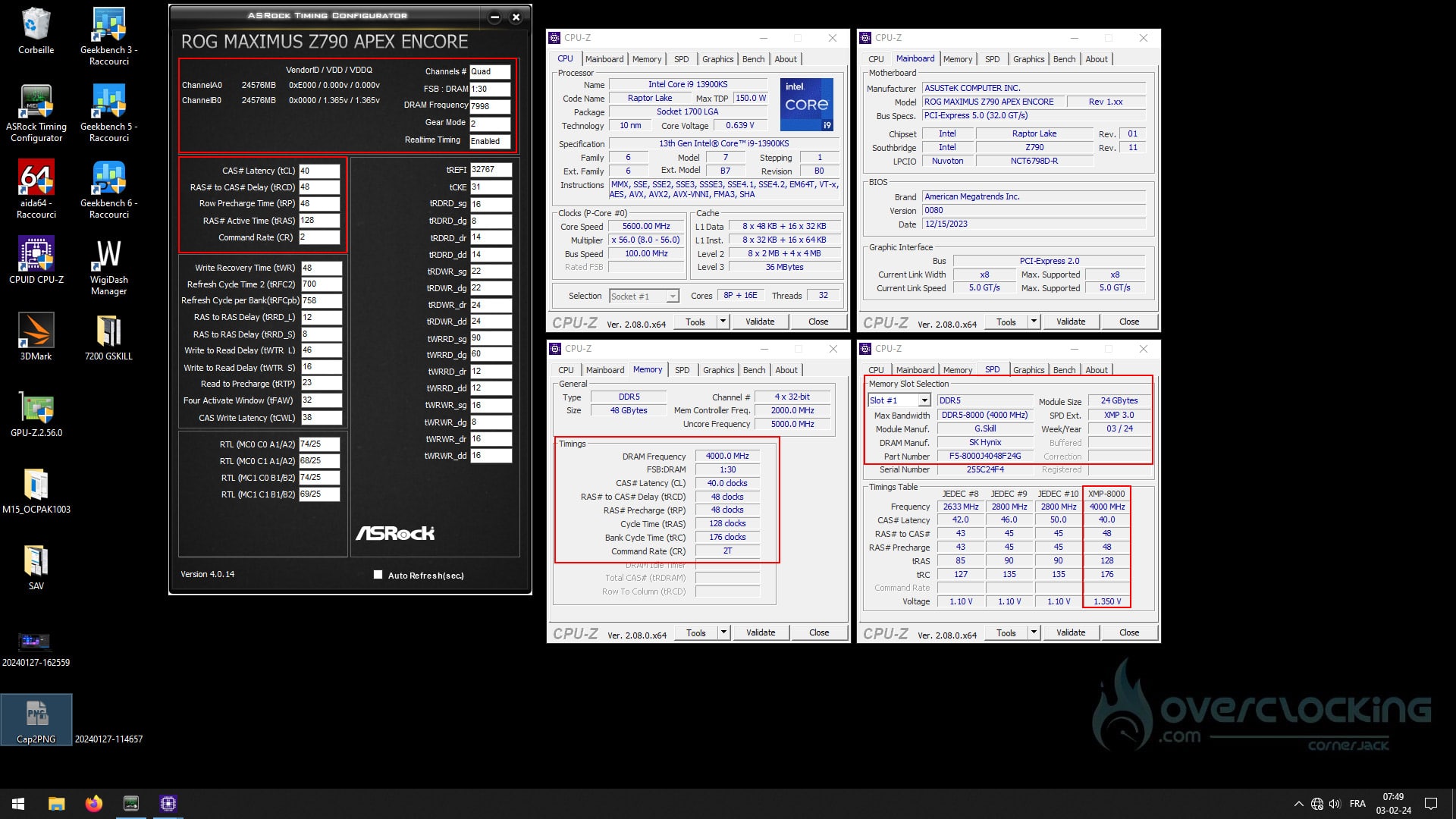Close the SPD CPU-Z window via Close button
The height and width of the screenshot is (819, 1456).
(1128, 632)
